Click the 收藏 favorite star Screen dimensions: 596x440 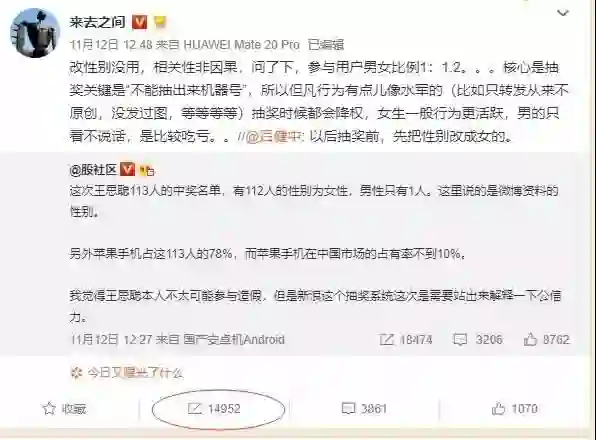tap(64, 409)
